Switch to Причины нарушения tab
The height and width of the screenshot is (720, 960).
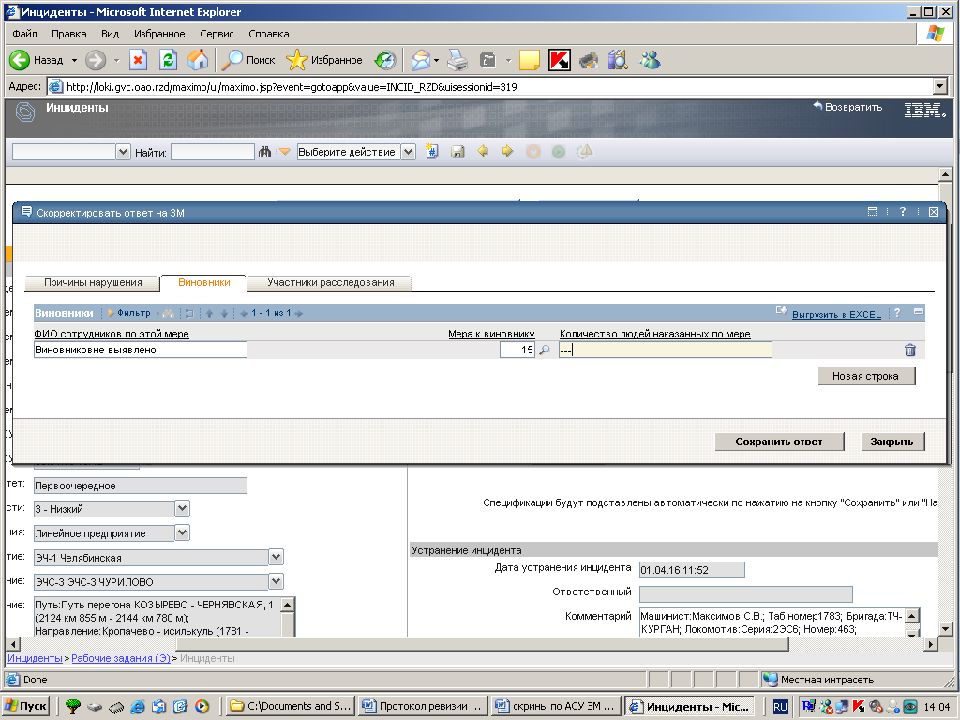(92, 282)
